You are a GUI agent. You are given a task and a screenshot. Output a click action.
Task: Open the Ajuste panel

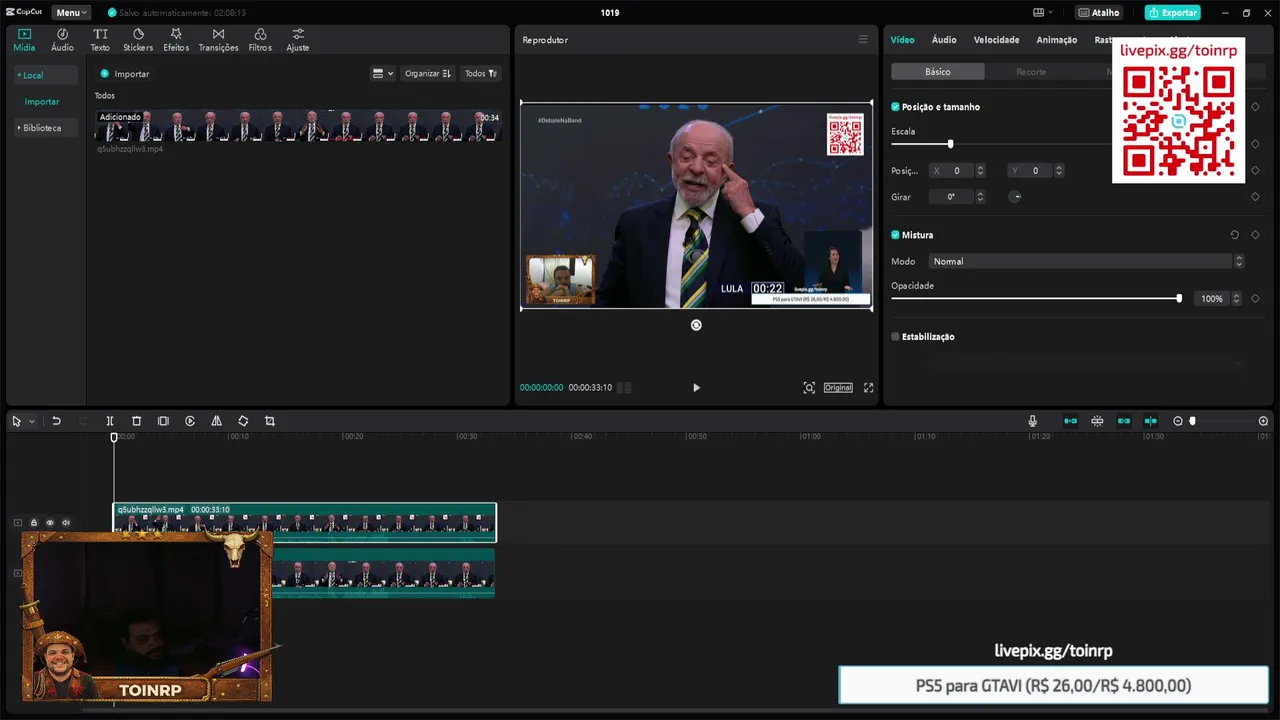298,40
